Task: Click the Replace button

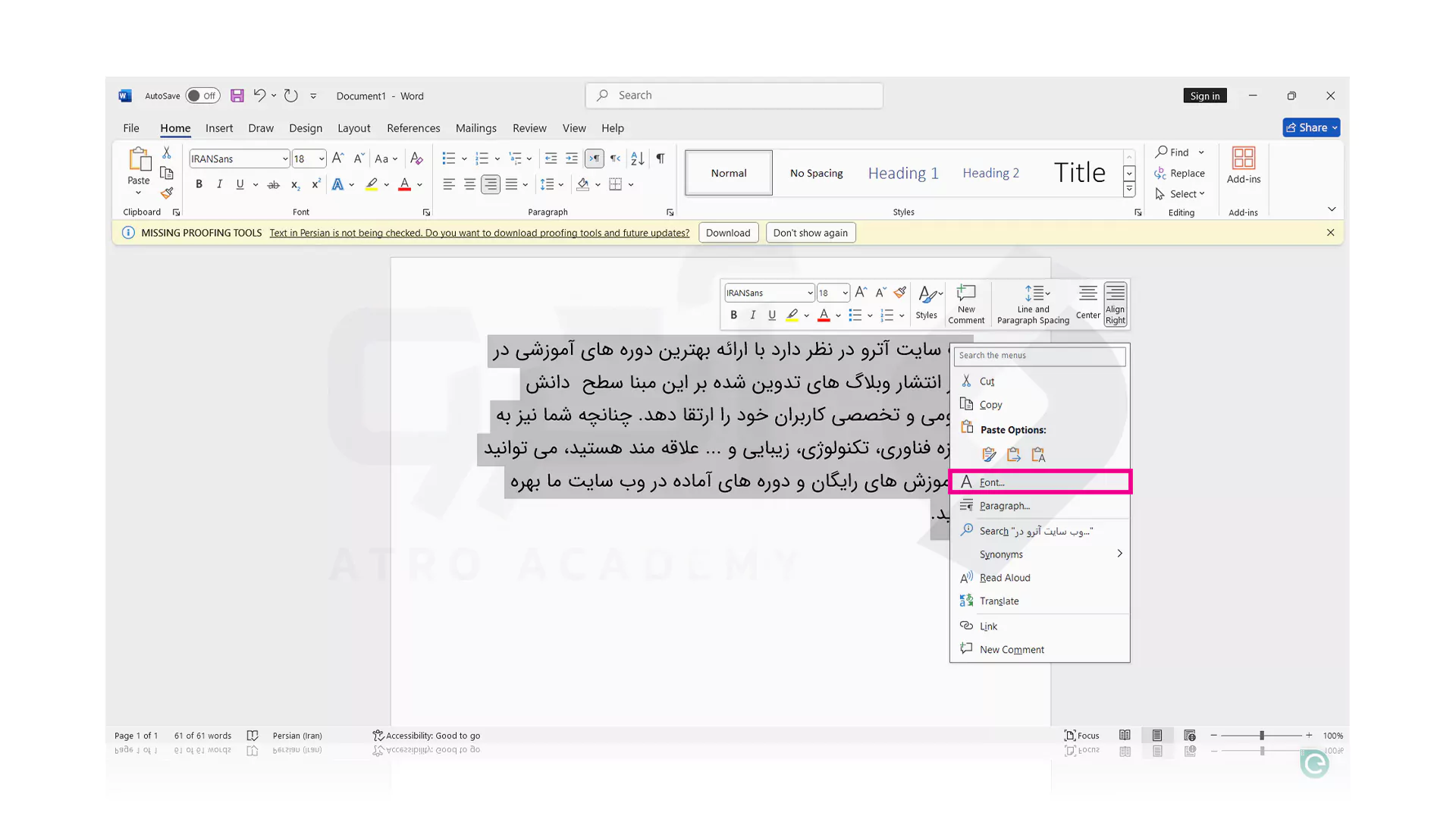Action: 1179,174
